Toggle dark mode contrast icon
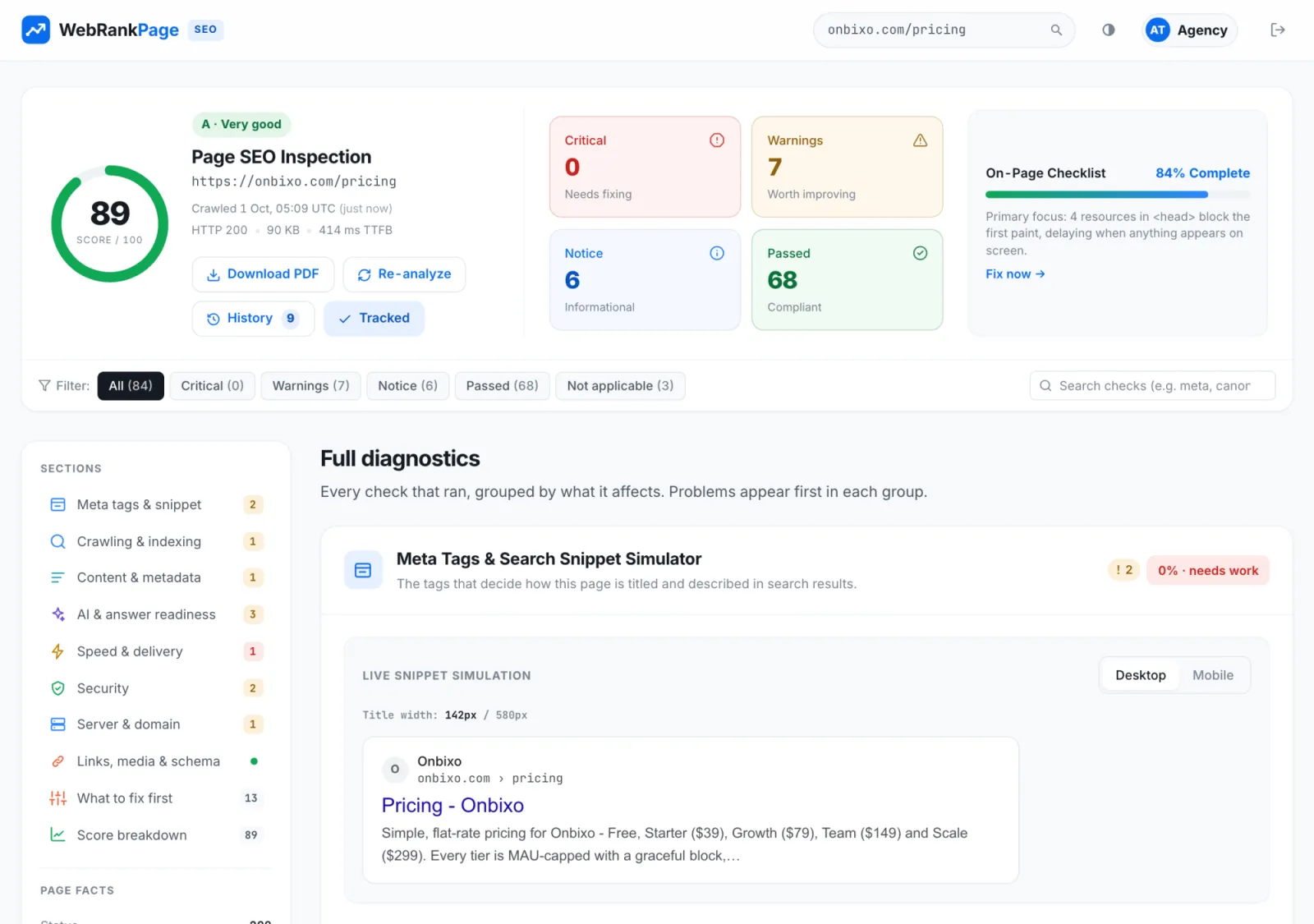Viewport: 1314px width, 924px height. point(1108,30)
